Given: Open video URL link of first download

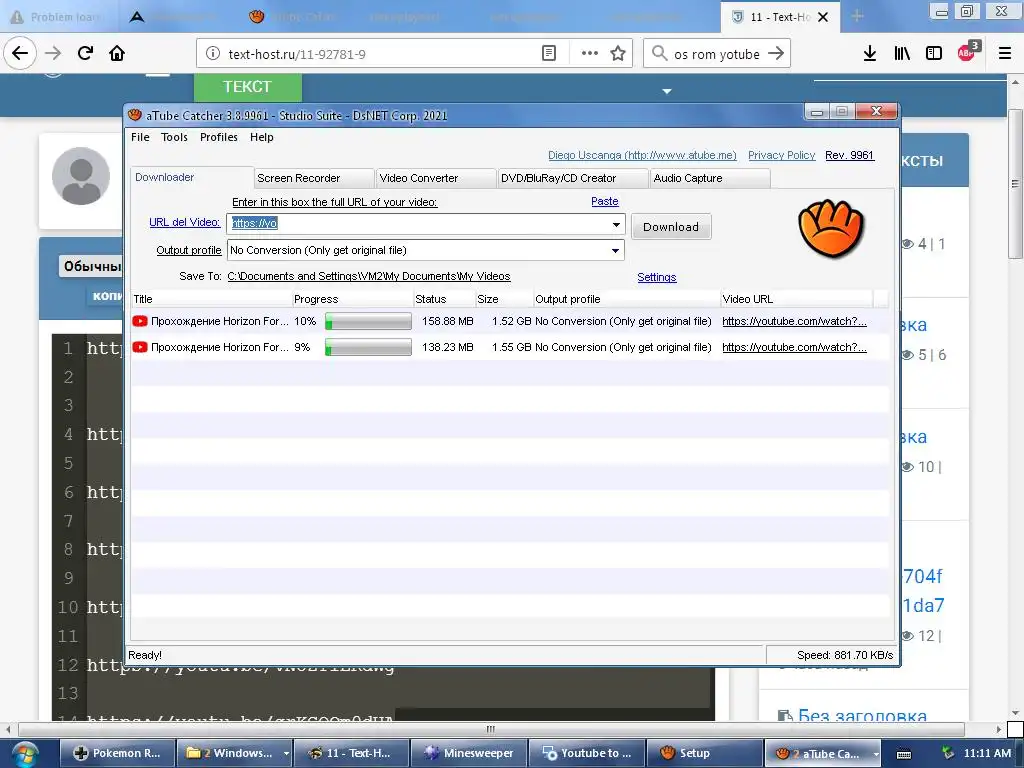Looking at the screenshot, I should (794, 321).
